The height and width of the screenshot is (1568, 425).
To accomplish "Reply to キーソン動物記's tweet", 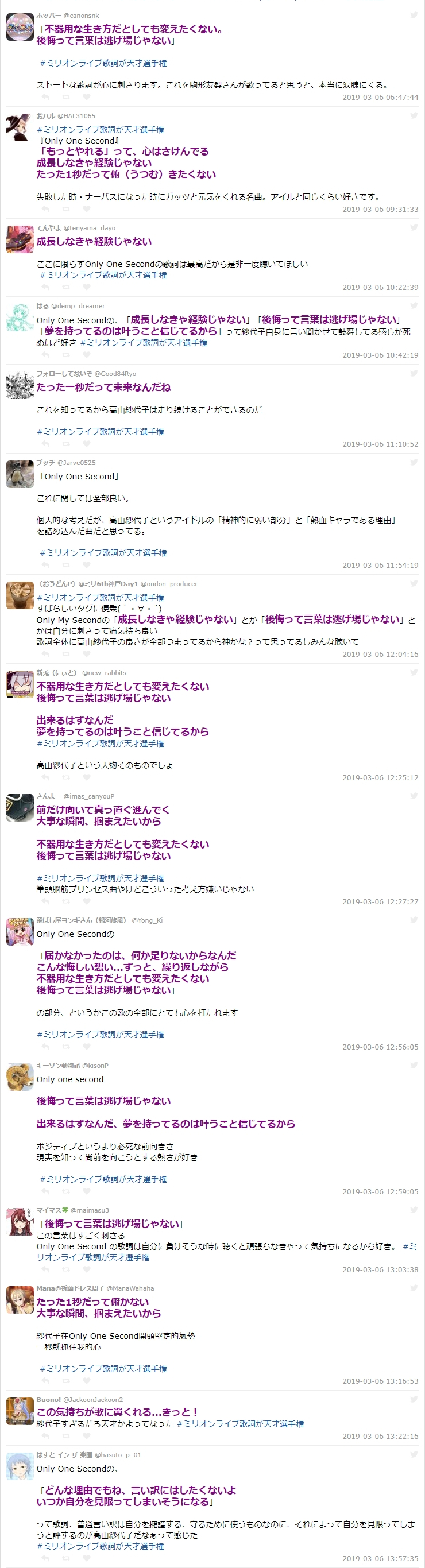I will [x=45, y=1192].
